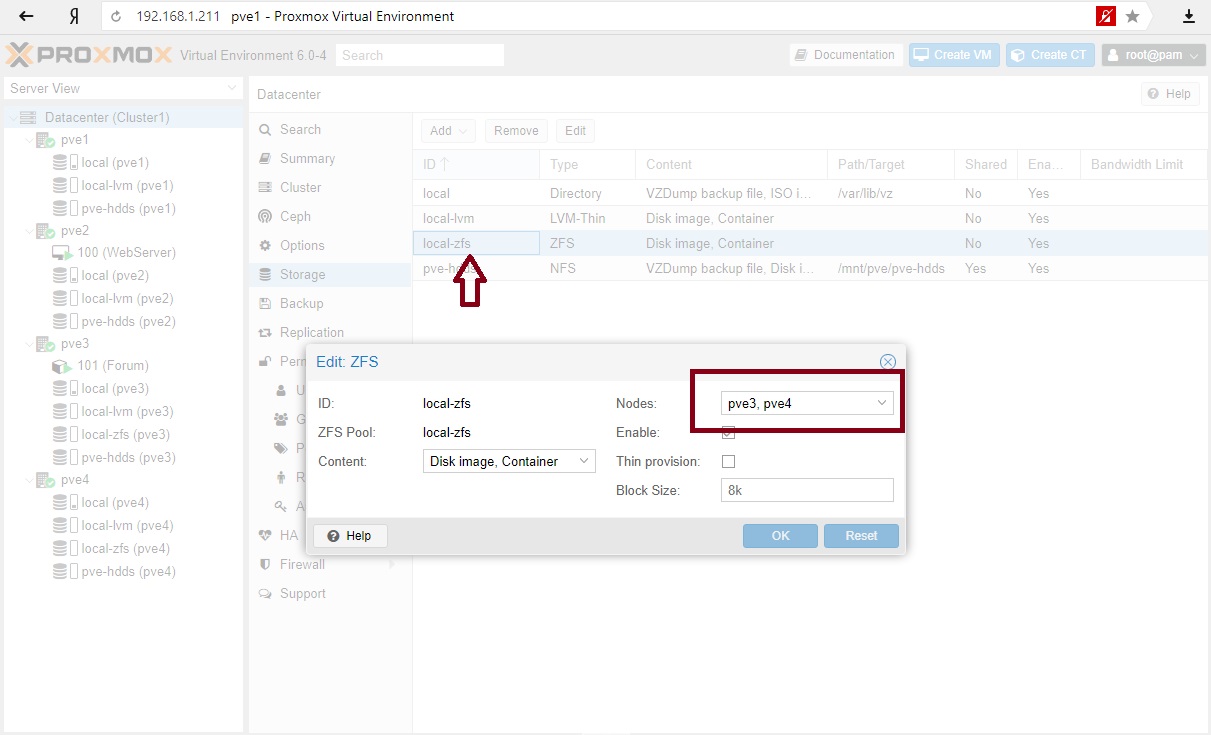
Task: Click the local-zfs (pve3) storage icon
Action: (65, 434)
